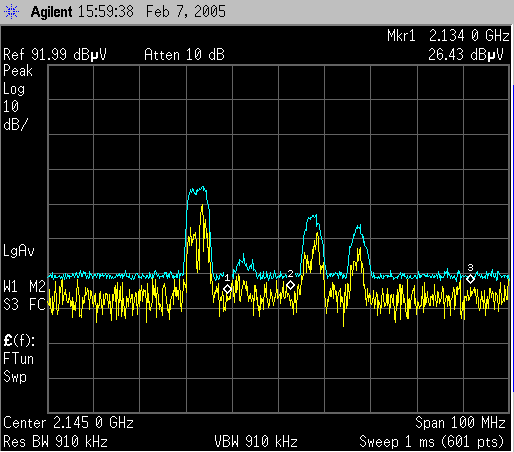Click the Atten 10 dB annotation

pos(184,55)
